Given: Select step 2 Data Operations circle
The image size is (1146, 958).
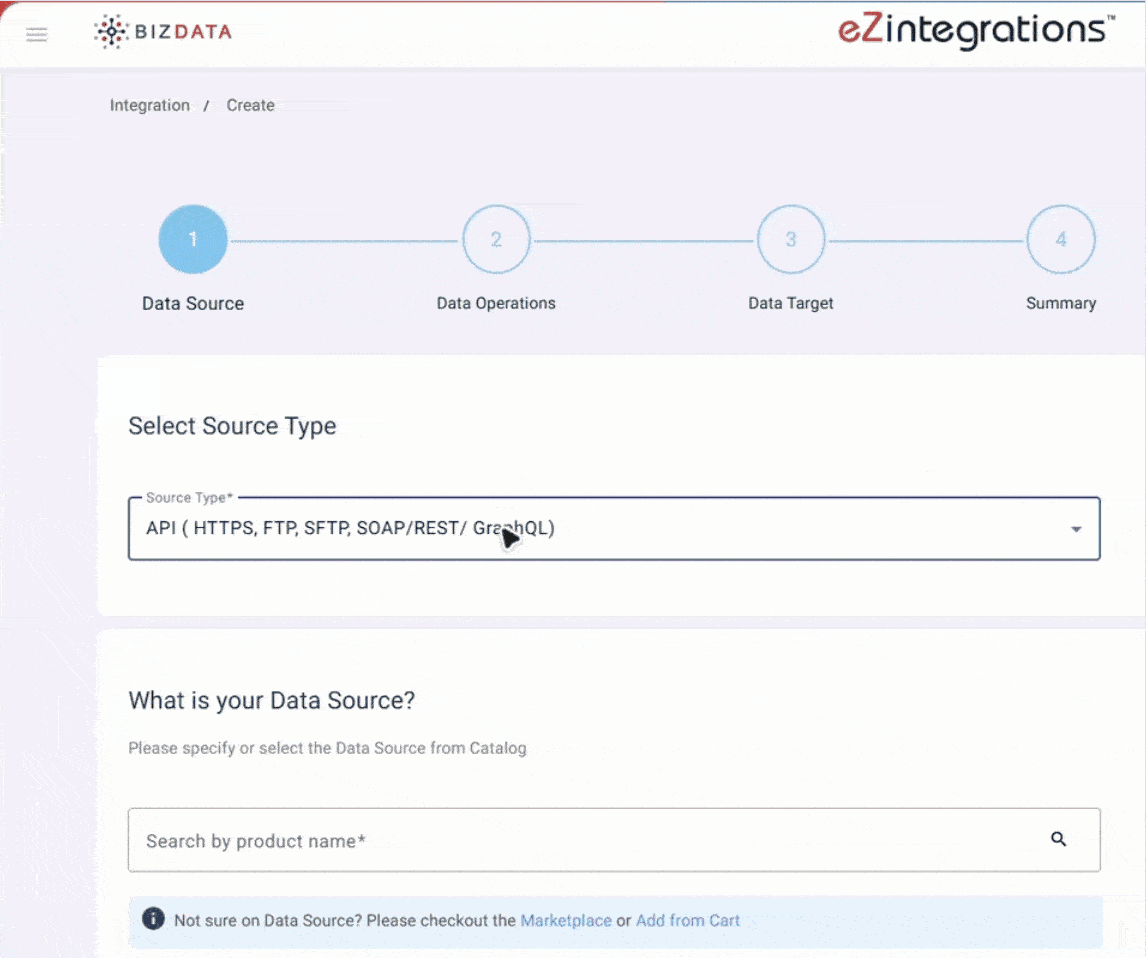Looking at the screenshot, I should tap(496, 239).
